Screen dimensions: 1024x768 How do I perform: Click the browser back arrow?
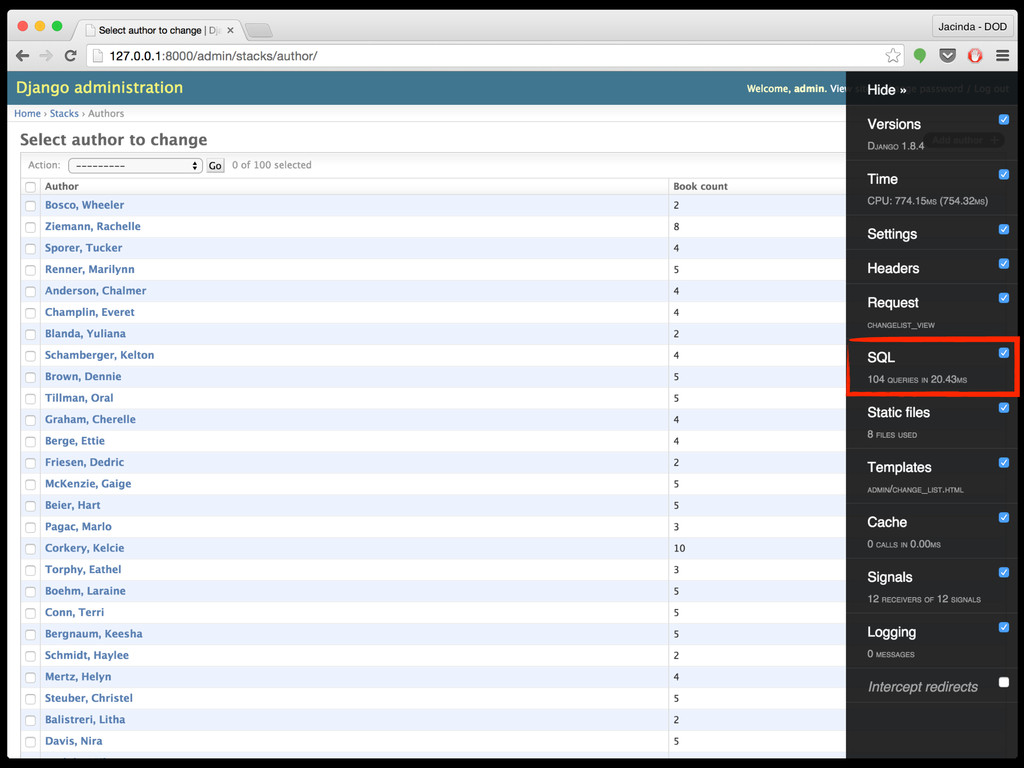tap(23, 56)
